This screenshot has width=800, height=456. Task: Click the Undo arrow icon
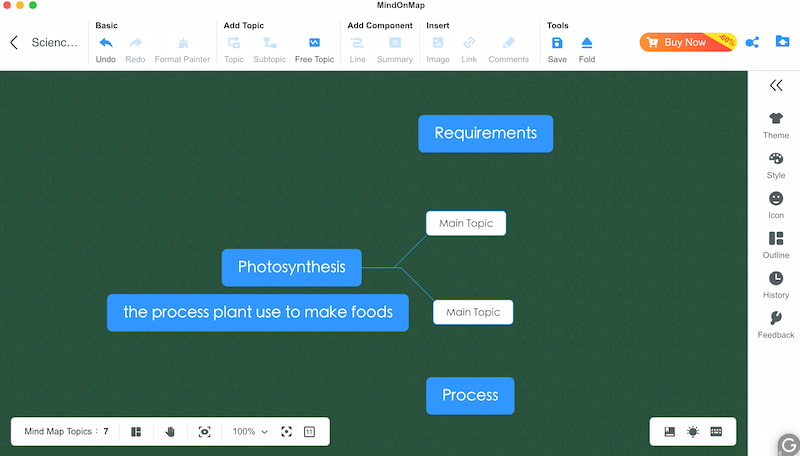[105, 43]
